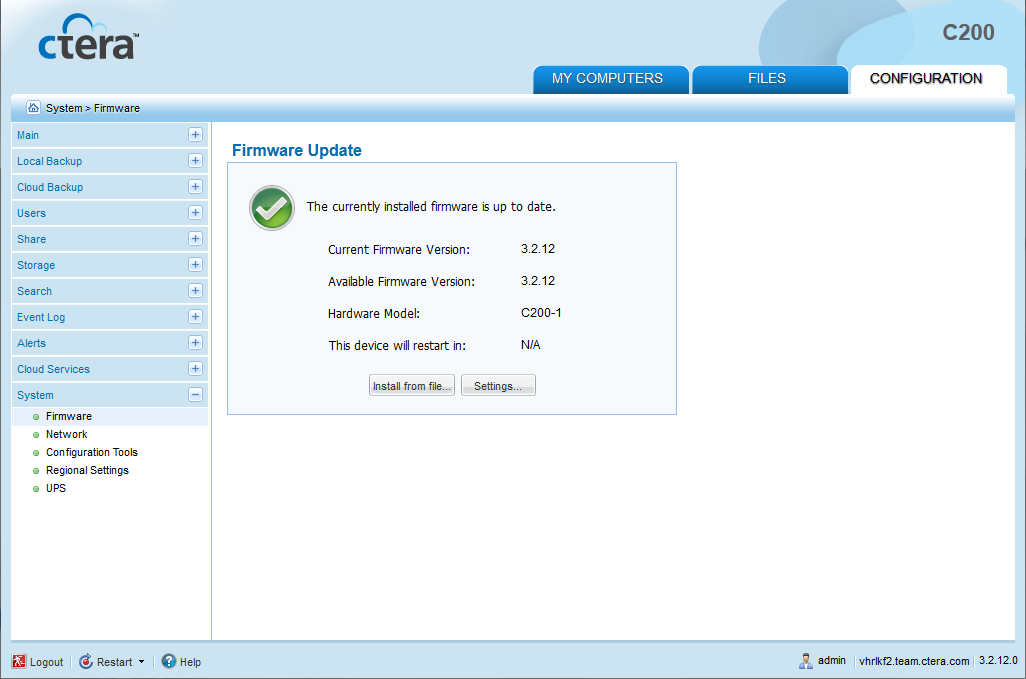Click the Search menu label
The image size is (1026, 679).
[35, 291]
